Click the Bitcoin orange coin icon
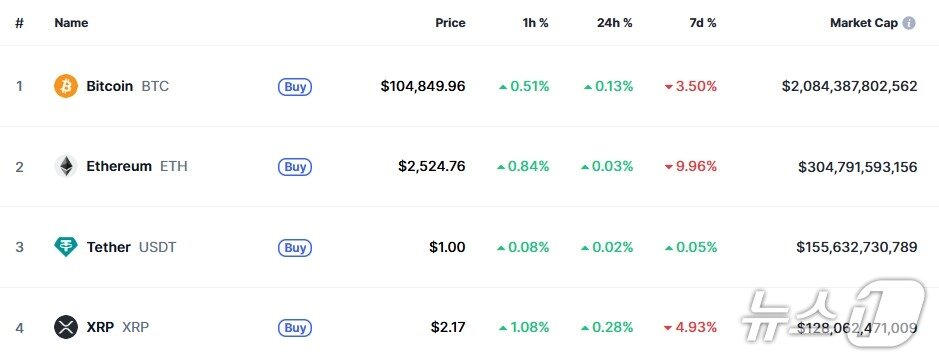939x361 pixels. pyautogui.click(x=66, y=86)
